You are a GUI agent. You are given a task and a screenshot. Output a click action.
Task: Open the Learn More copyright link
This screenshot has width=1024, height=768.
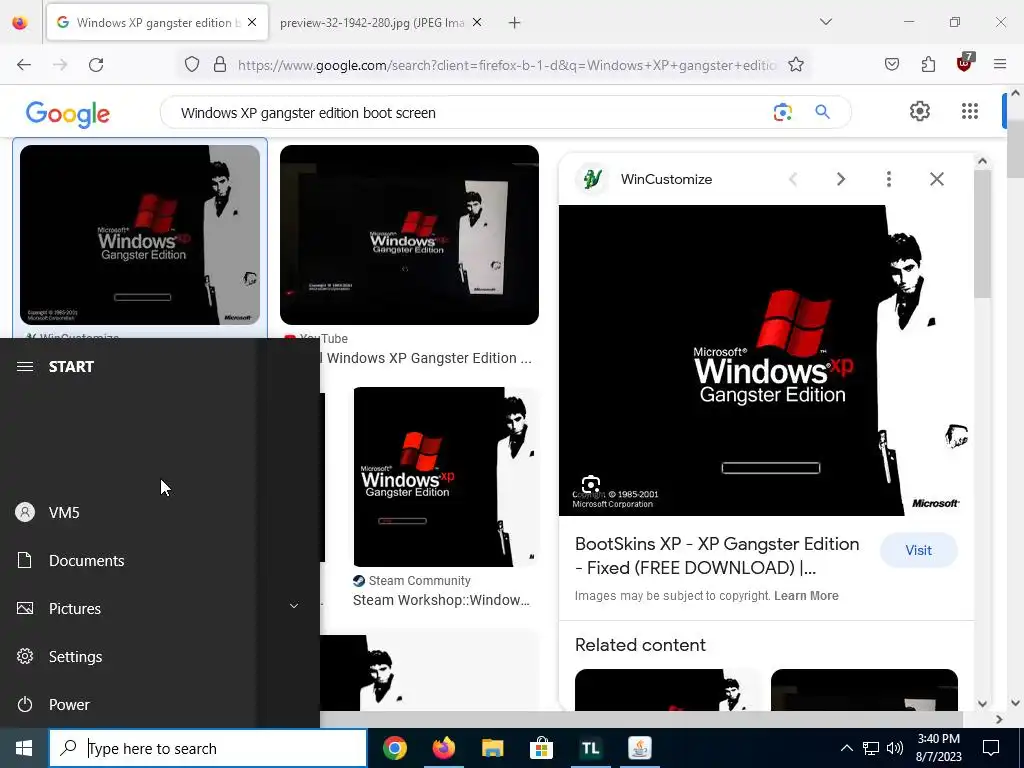coord(806,596)
